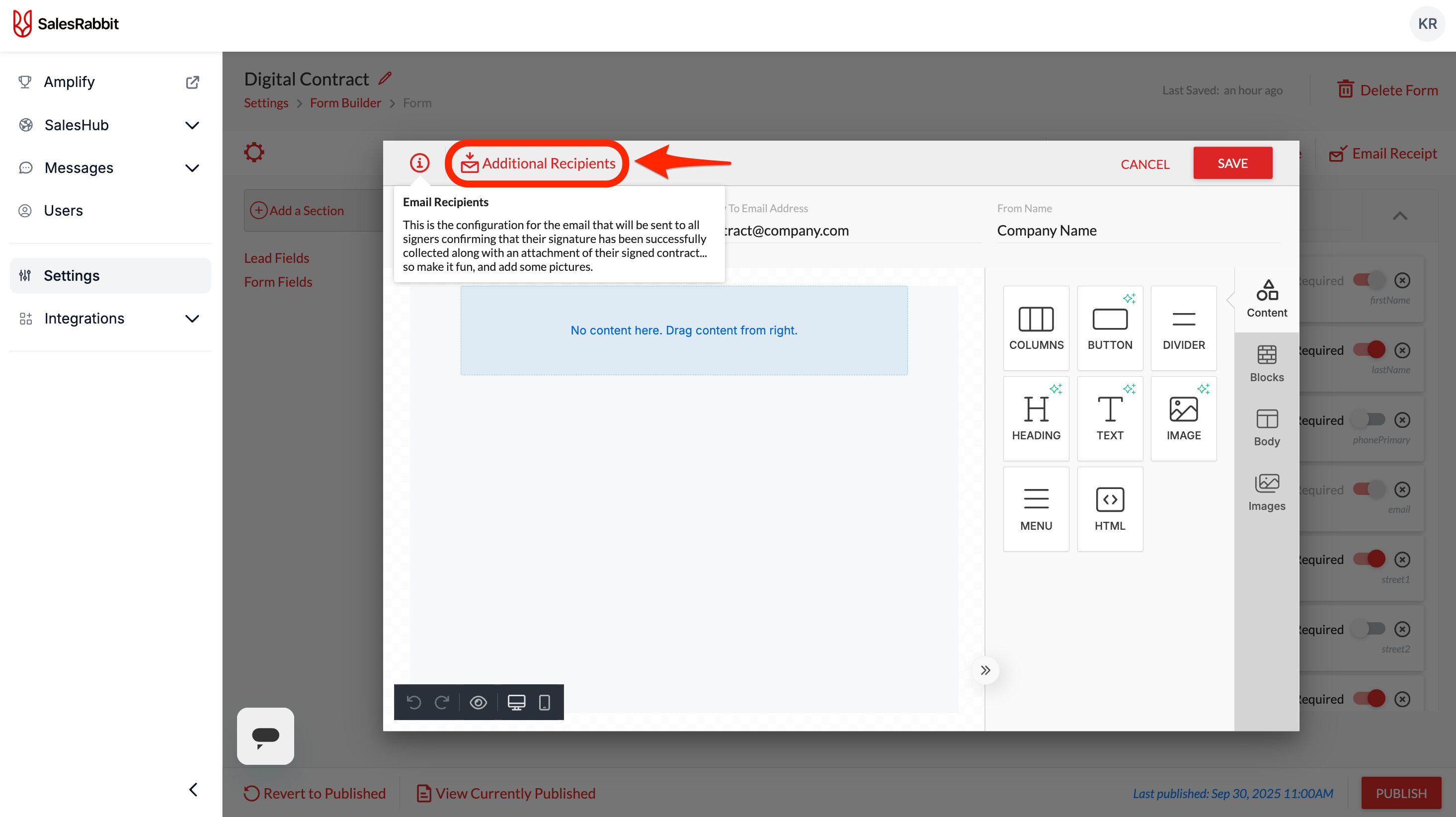
Task: Click the undo arrow in editor toolbar
Action: tap(414, 702)
